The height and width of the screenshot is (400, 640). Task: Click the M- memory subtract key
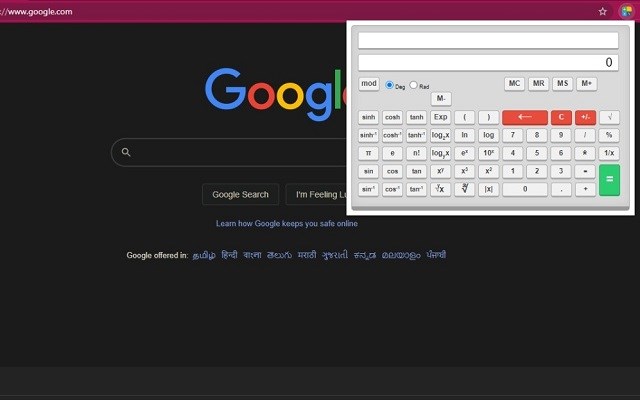coord(441,98)
